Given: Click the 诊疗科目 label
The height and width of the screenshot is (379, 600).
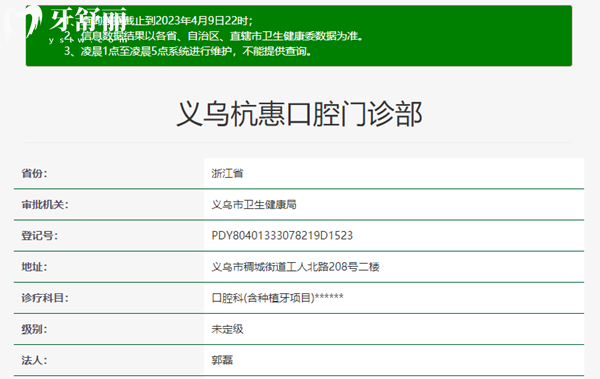Looking at the screenshot, I should 45,298.
